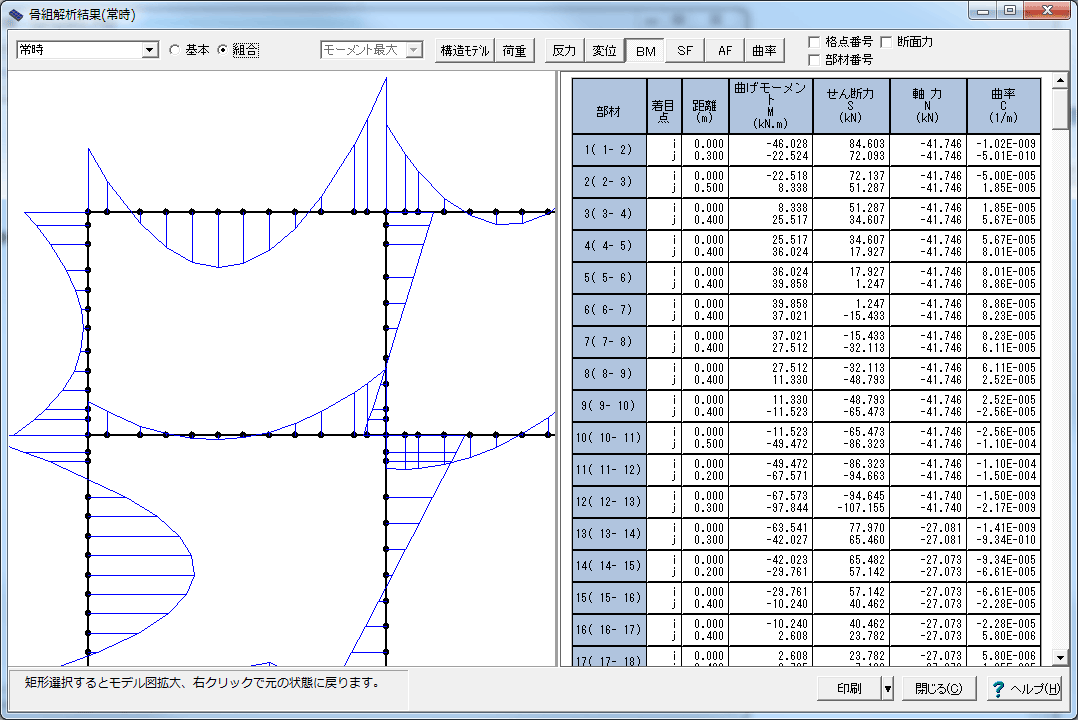Select the 基本 radio button

[175, 50]
